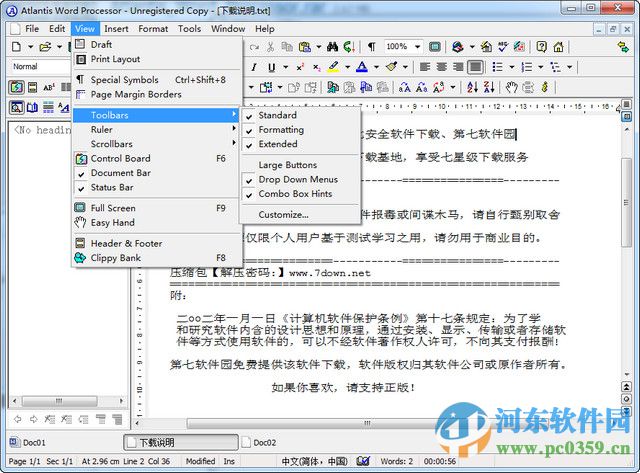Apply italic formatting
This screenshot has width=640, height=473.
pos(254,67)
